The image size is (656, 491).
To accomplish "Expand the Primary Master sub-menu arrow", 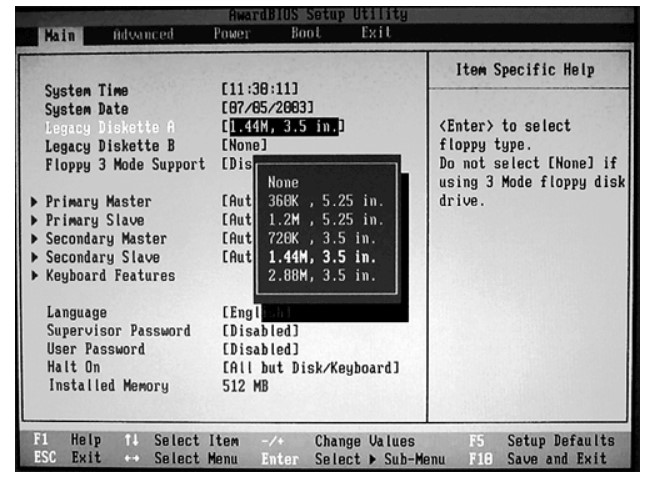I will pos(35,202).
